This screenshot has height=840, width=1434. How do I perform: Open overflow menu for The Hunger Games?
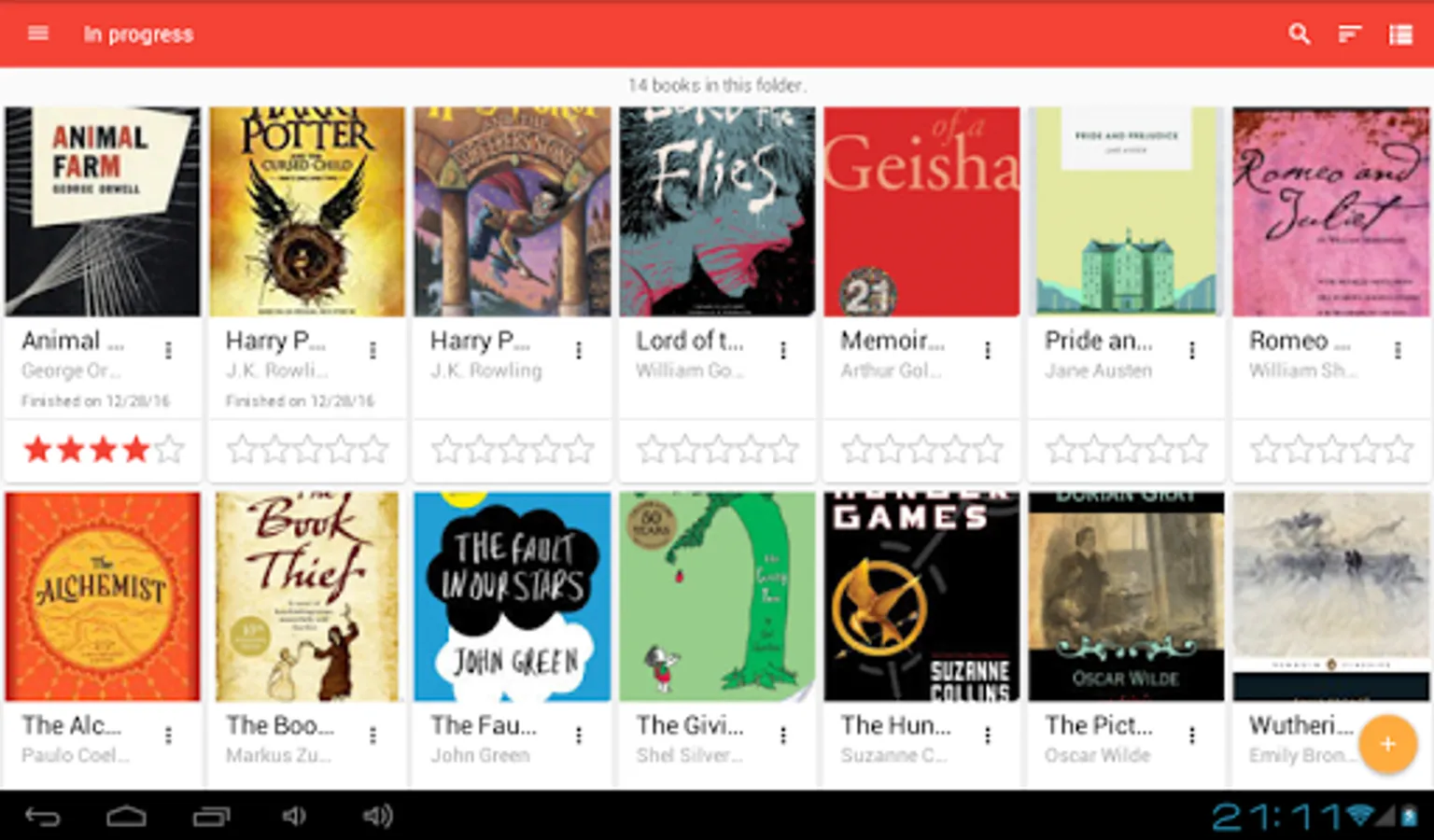pyautogui.click(x=988, y=735)
